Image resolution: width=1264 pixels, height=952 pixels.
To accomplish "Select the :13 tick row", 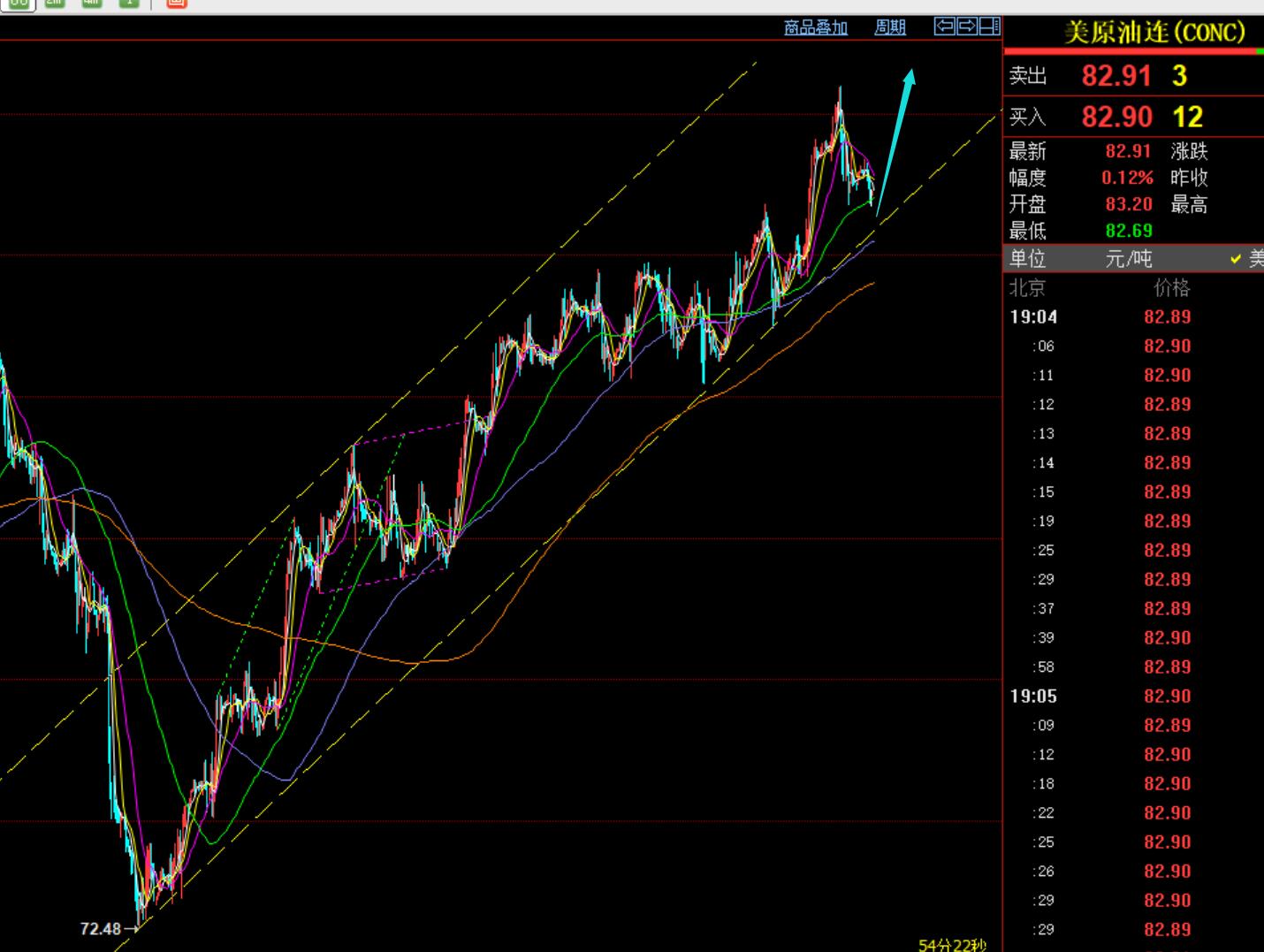I will point(1133,433).
